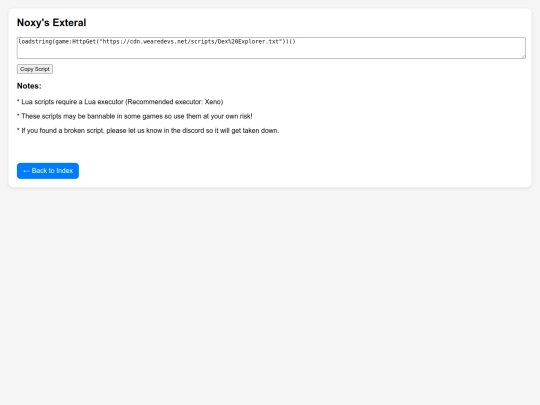Focus the loadstring script text area
The image size is (540, 405).
tap(271, 48)
